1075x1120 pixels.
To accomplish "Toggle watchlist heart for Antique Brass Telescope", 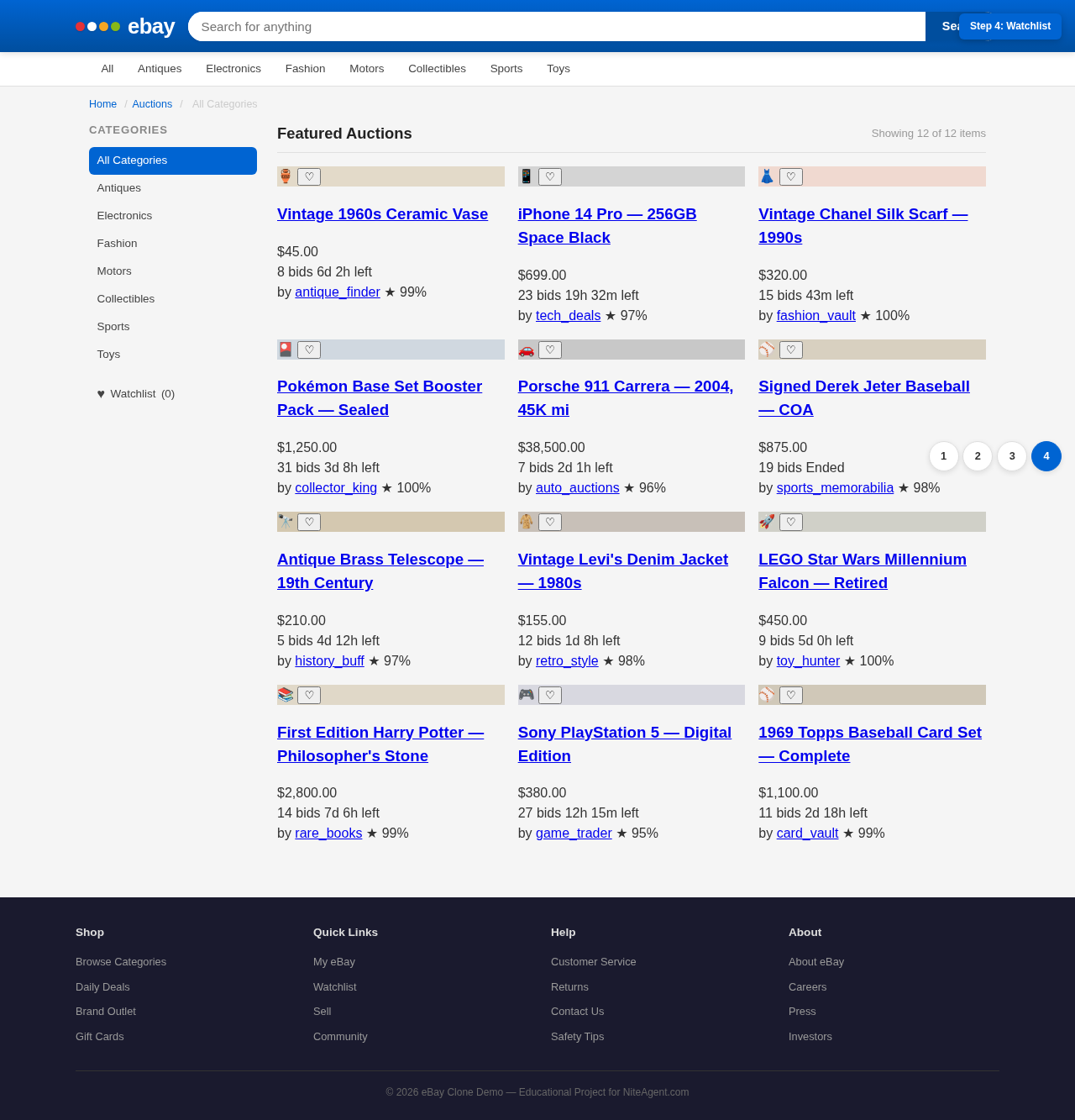I will pos(309,522).
